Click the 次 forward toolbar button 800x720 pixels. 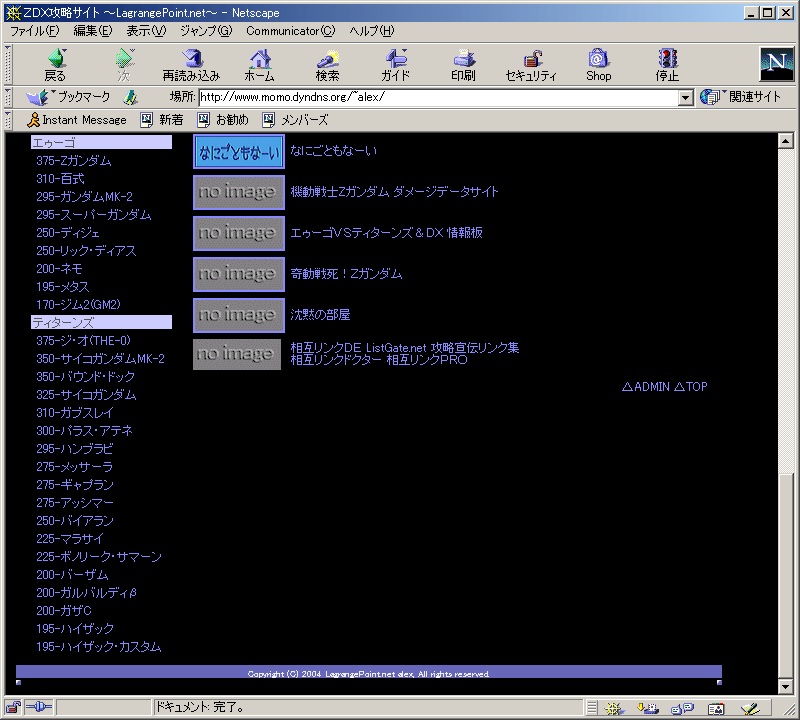pos(124,65)
